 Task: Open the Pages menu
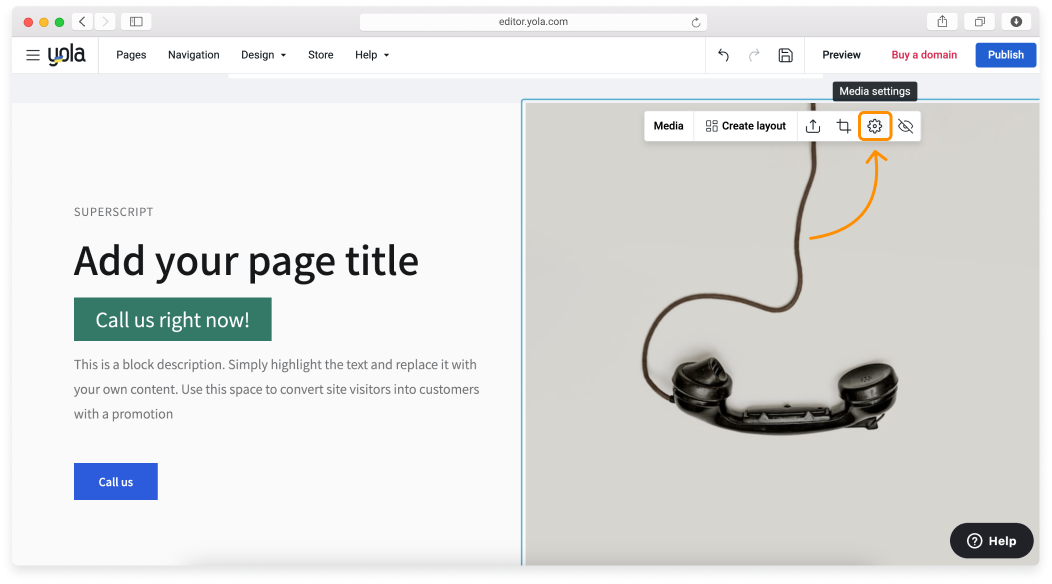tap(131, 55)
